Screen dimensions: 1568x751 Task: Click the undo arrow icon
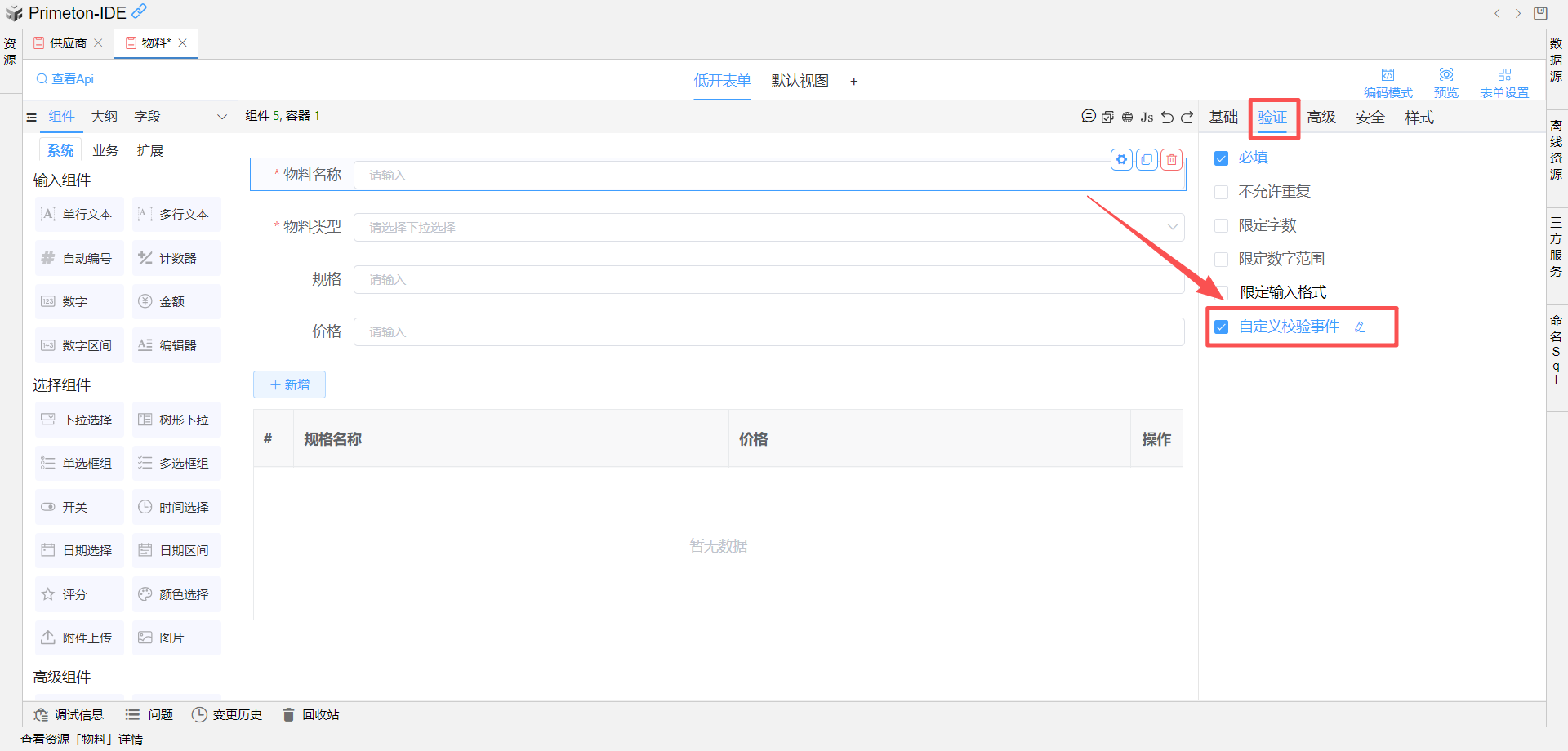(1167, 118)
